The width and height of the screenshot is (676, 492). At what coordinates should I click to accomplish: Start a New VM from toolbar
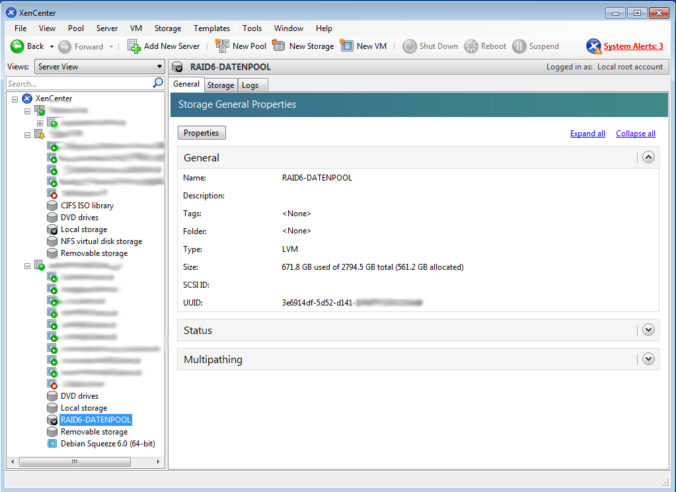pos(364,46)
